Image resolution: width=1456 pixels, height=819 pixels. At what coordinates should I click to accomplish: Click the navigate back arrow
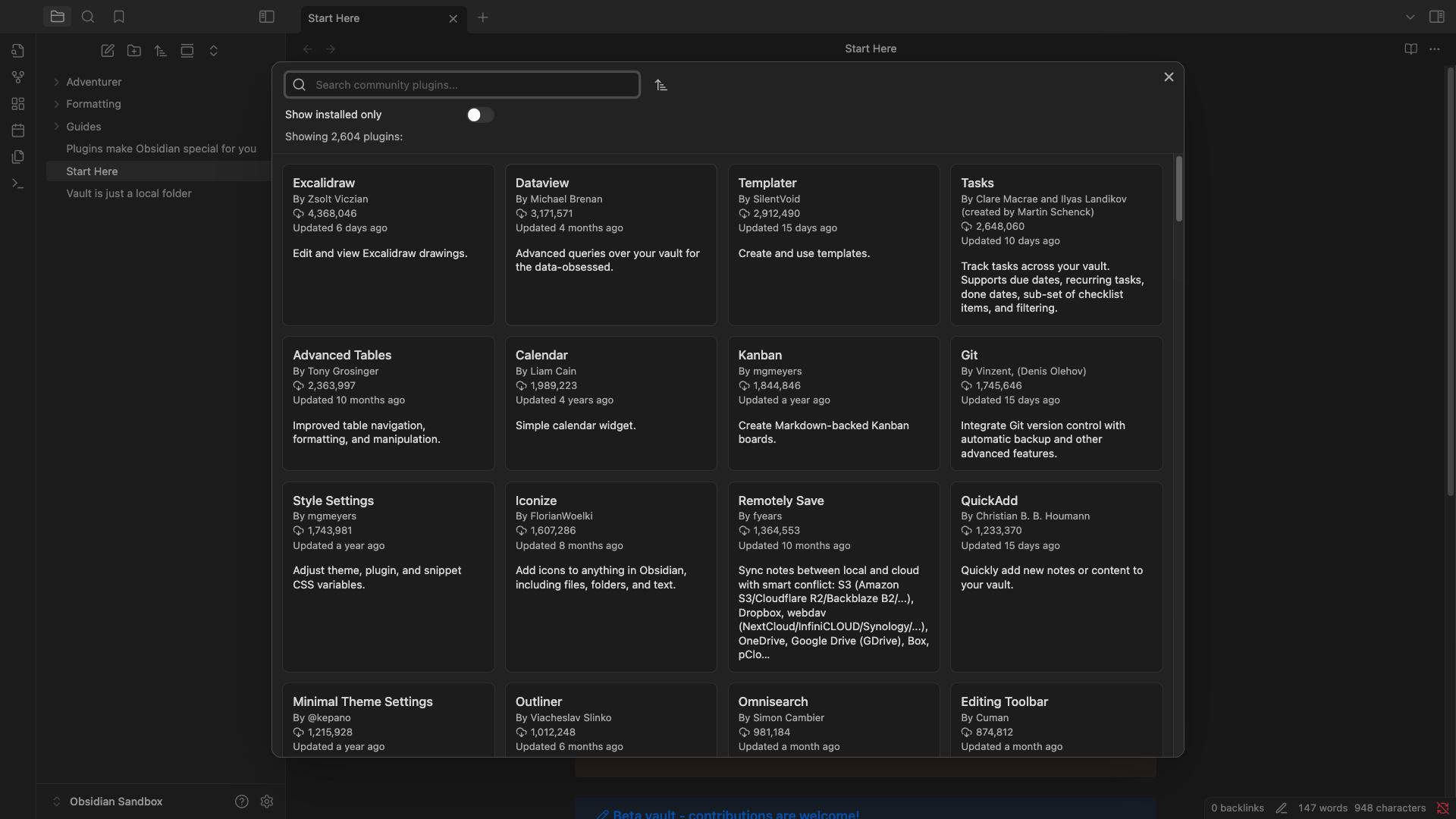(x=308, y=49)
